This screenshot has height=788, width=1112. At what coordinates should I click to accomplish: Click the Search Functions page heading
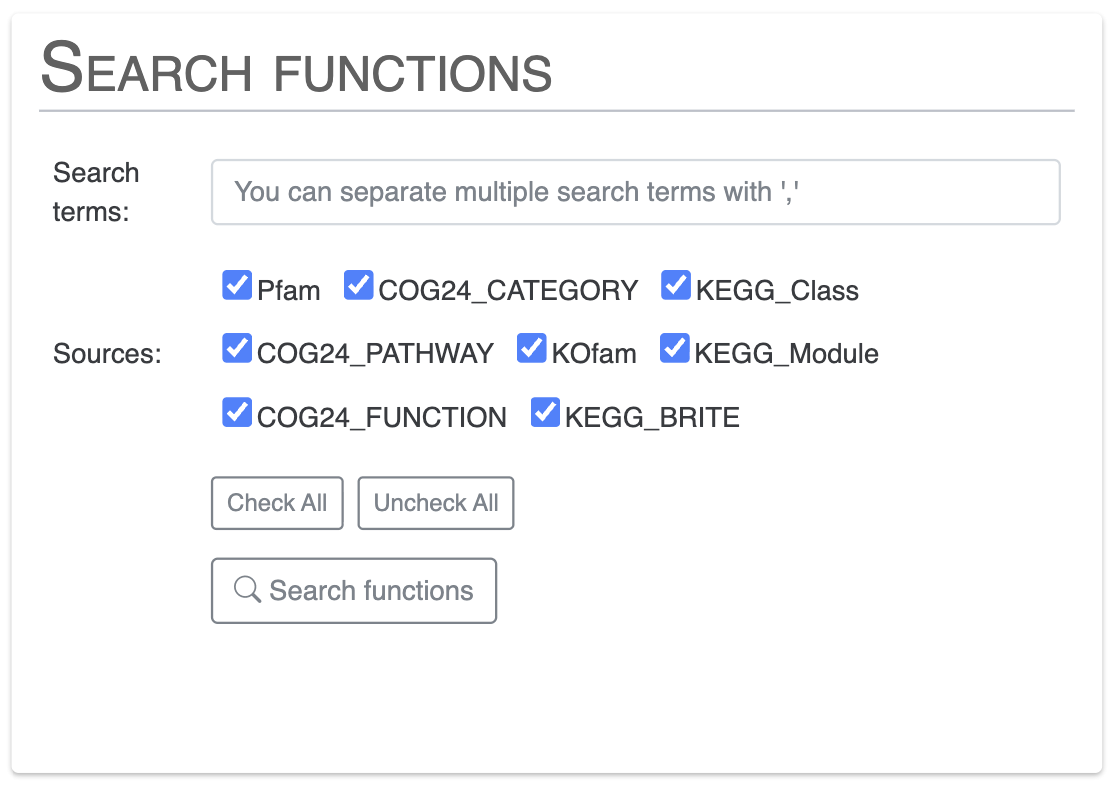[295, 68]
